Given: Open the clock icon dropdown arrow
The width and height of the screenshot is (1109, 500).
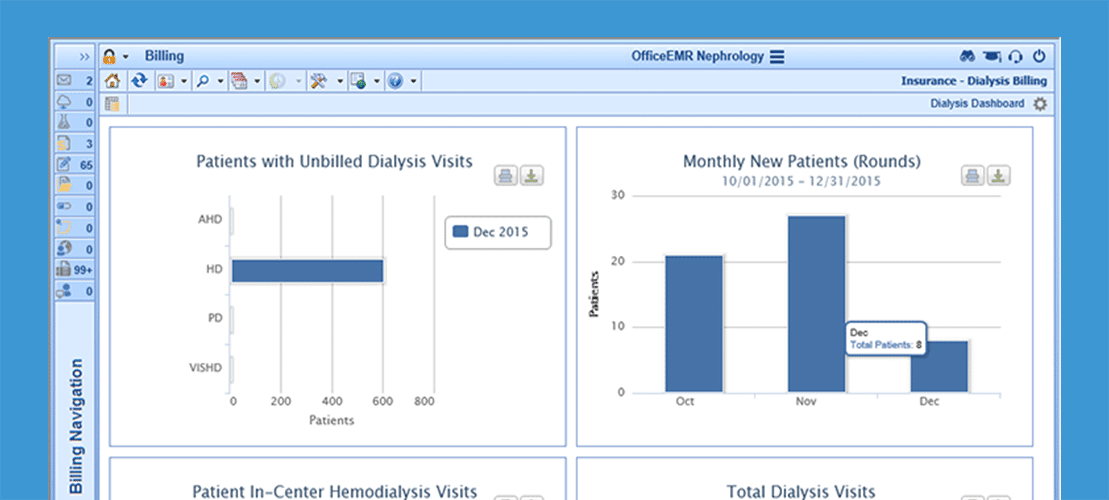Looking at the screenshot, I should [298, 82].
